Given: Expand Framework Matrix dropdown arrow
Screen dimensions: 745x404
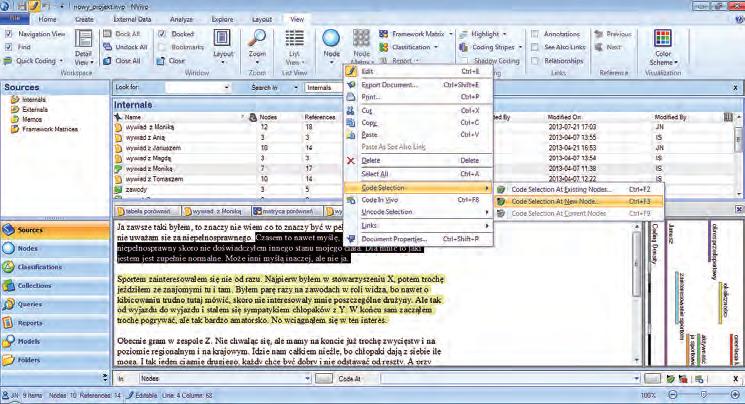Looking at the screenshot, I should pyautogui.click(x=451, y=34).
